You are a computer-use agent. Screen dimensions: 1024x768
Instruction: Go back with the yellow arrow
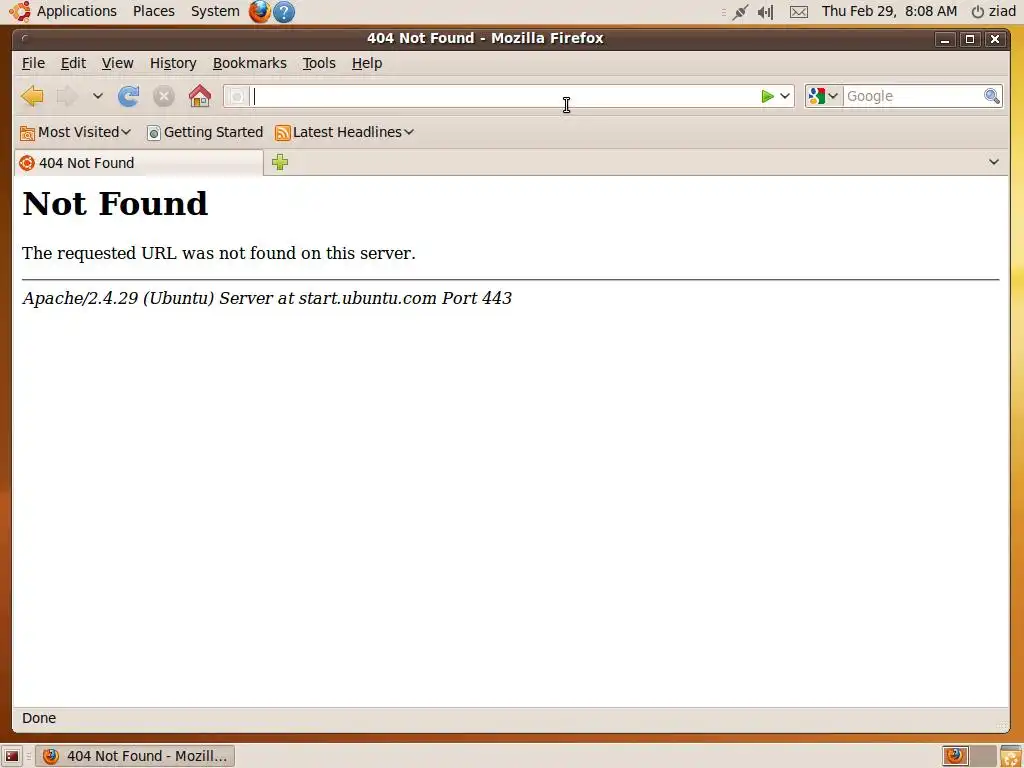(x=32, y=96)
